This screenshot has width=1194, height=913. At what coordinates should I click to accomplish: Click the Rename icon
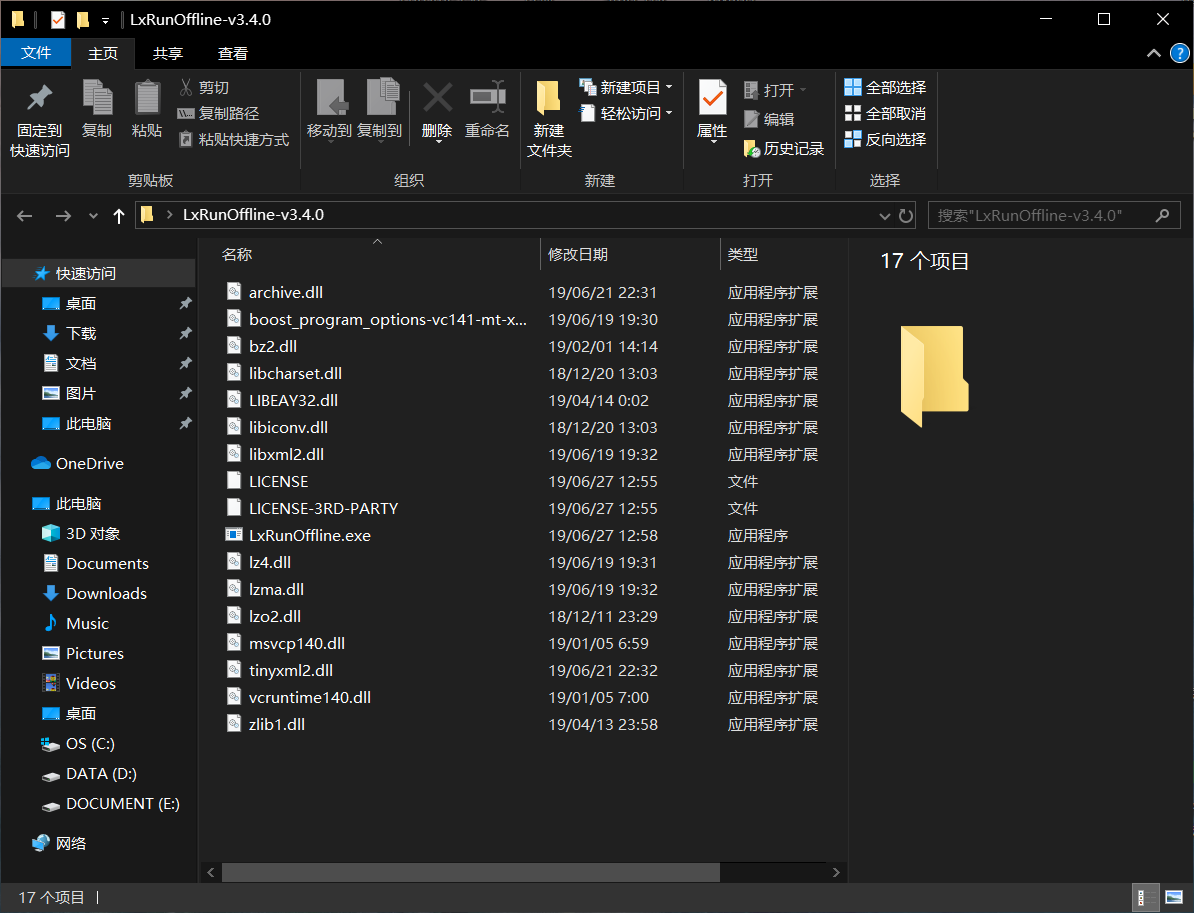click(487, 110)
